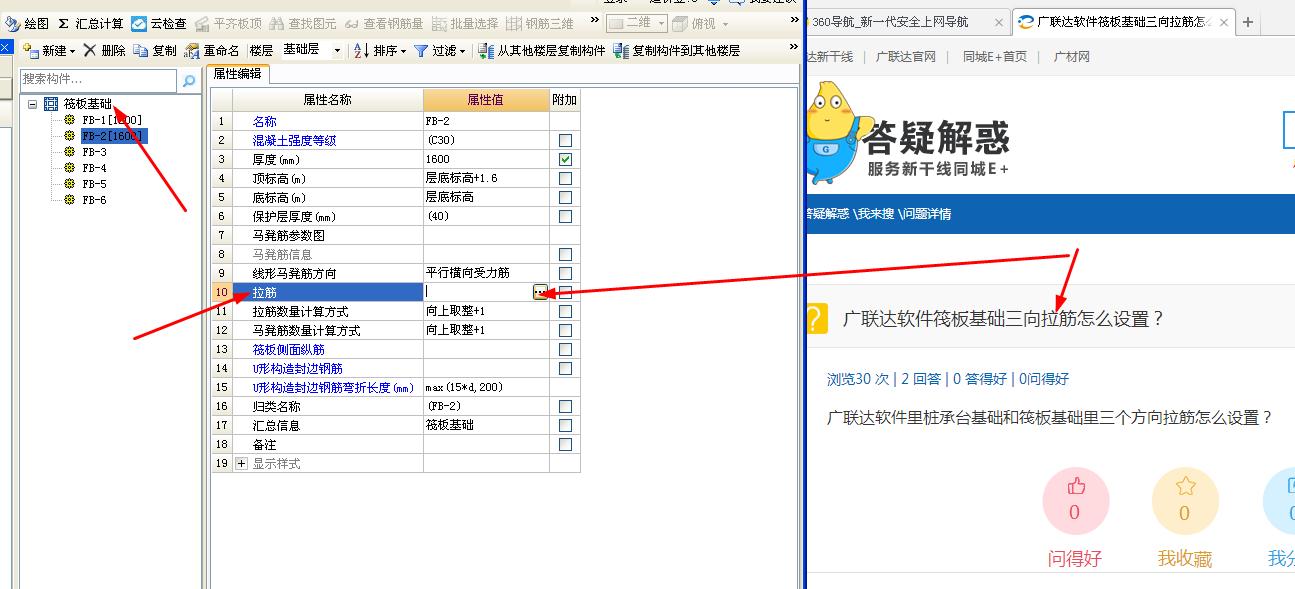Select FB-5 in component tree
This screenshot has width=1295, height=589.
(x=94, y=184)
